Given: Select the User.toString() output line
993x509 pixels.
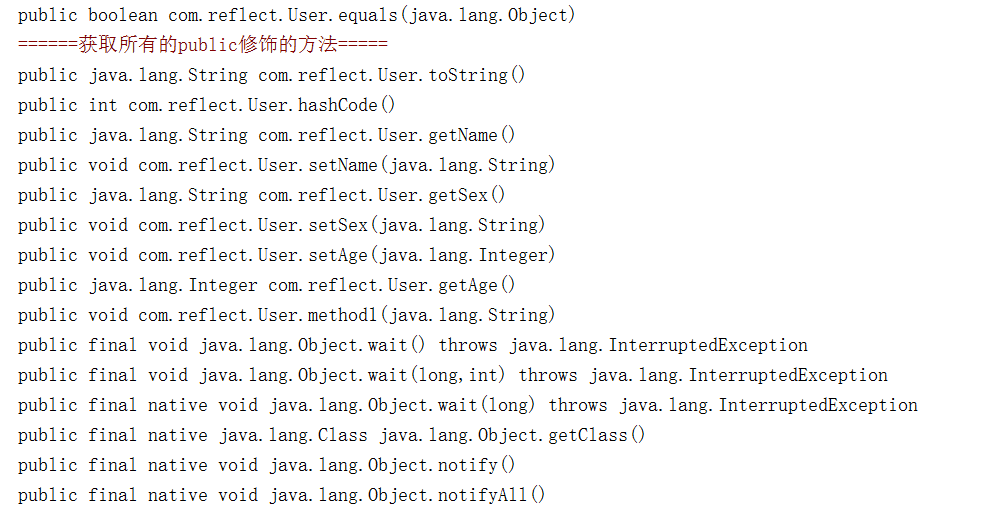Looking at the screenshot, I should pos(271,75).
